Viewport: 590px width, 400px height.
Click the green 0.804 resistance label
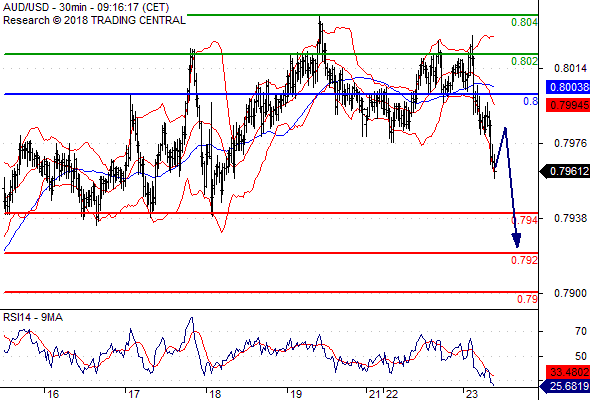pyautogui.click(x=524, y=22)
